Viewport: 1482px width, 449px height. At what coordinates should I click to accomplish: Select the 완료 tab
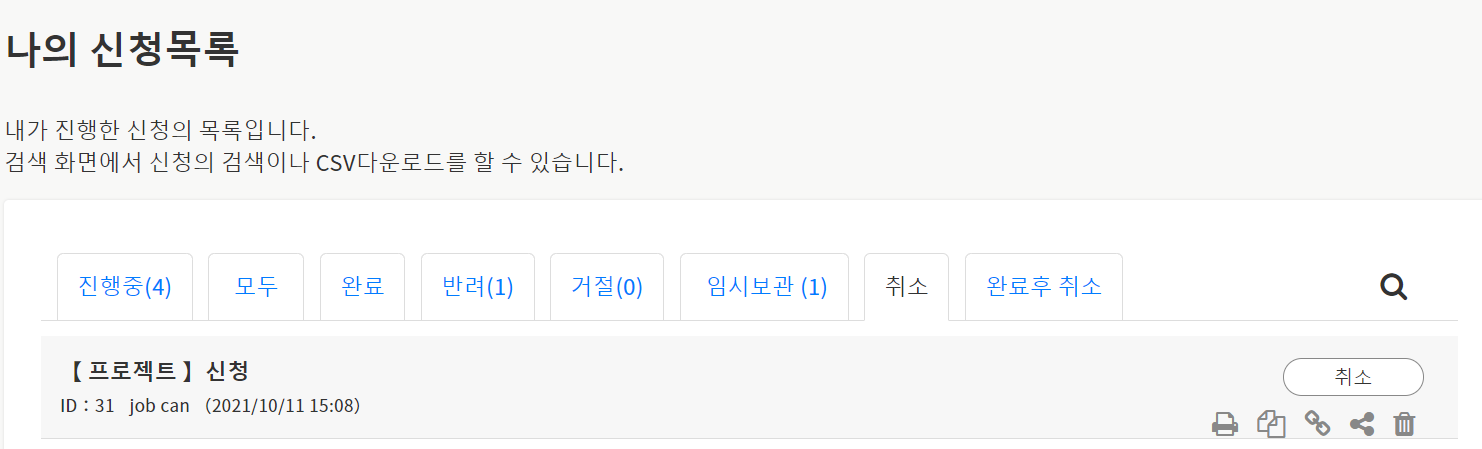[x=362, y=287]
